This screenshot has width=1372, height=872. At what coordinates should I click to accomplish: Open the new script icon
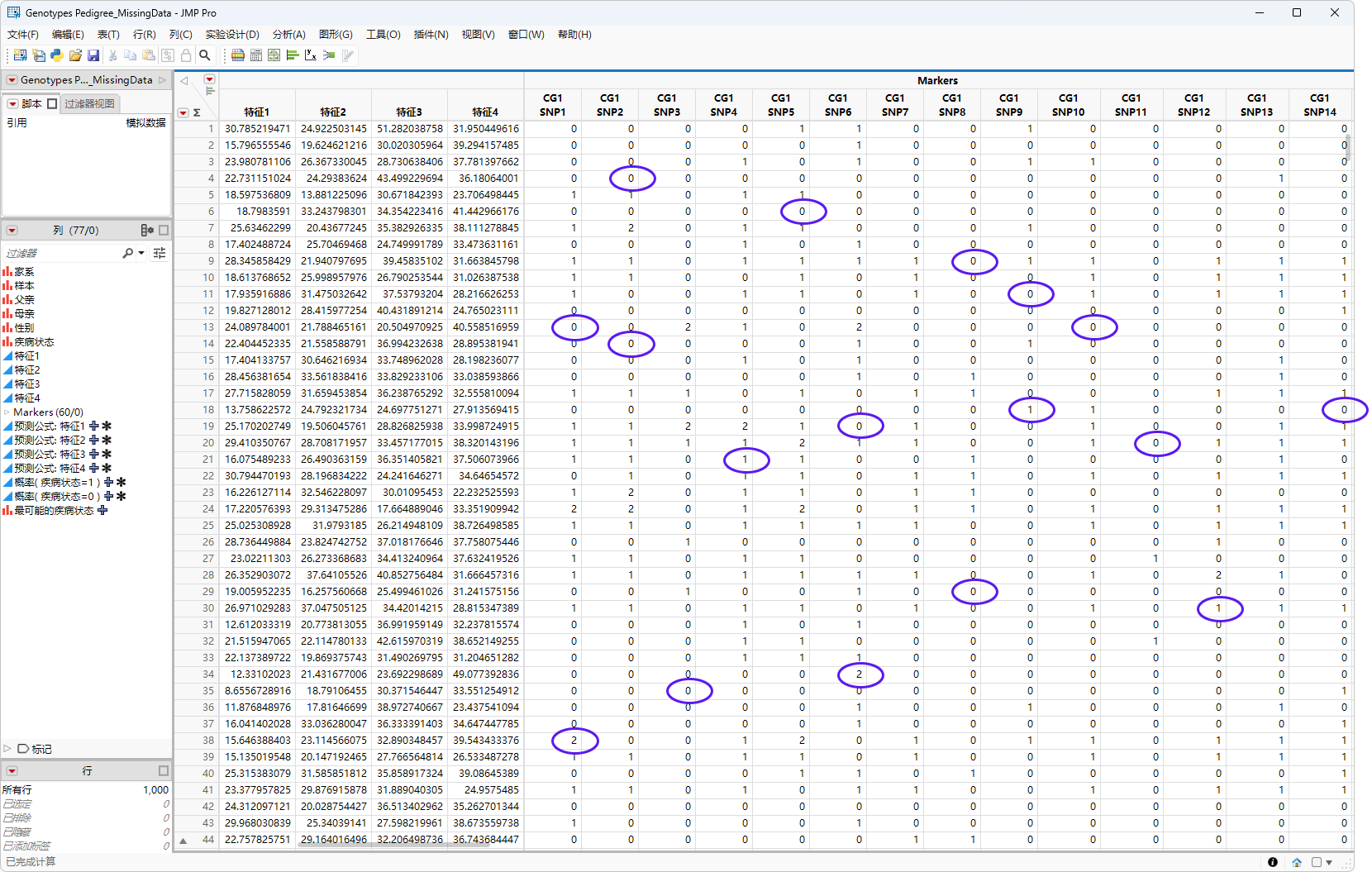tap(39, 55)
